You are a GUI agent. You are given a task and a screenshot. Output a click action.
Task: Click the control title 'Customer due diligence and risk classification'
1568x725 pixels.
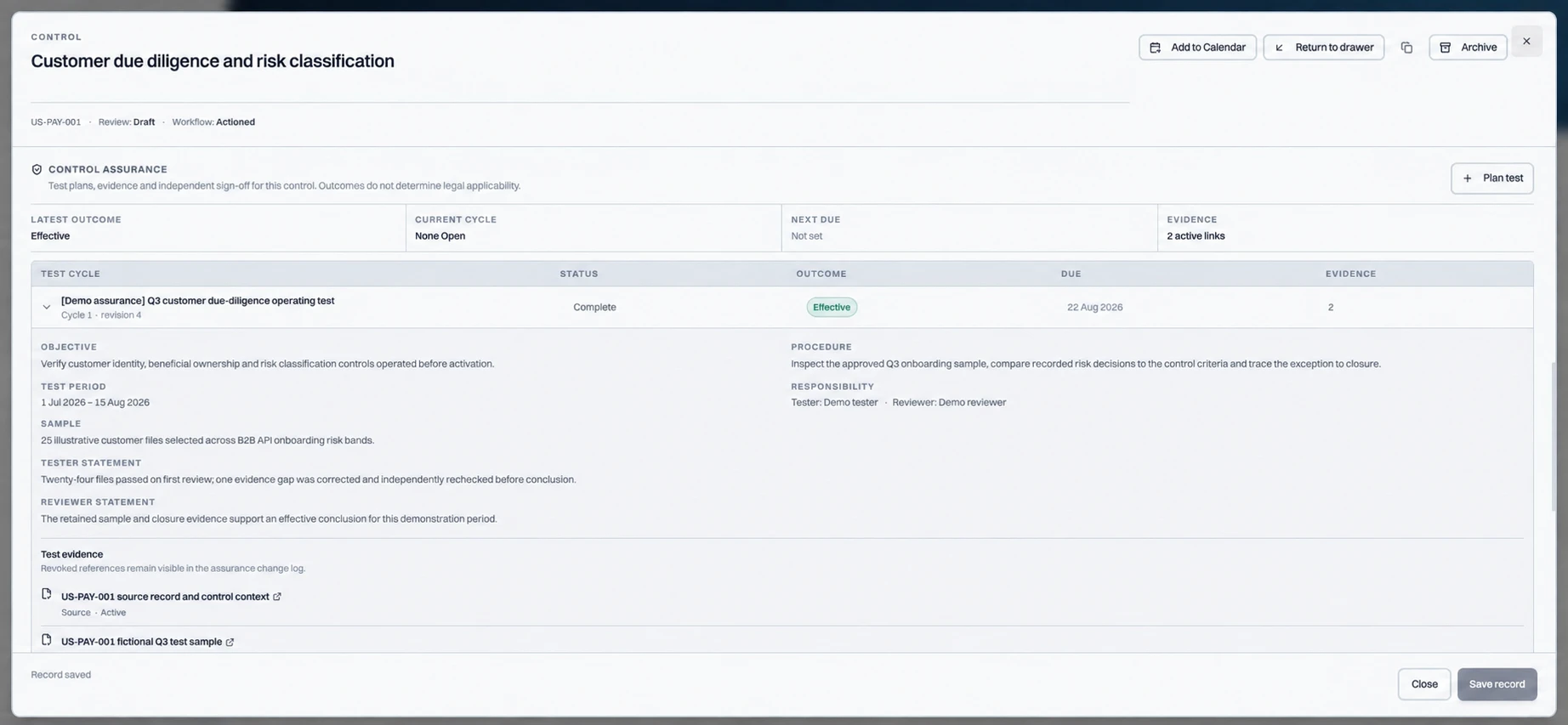213,61
